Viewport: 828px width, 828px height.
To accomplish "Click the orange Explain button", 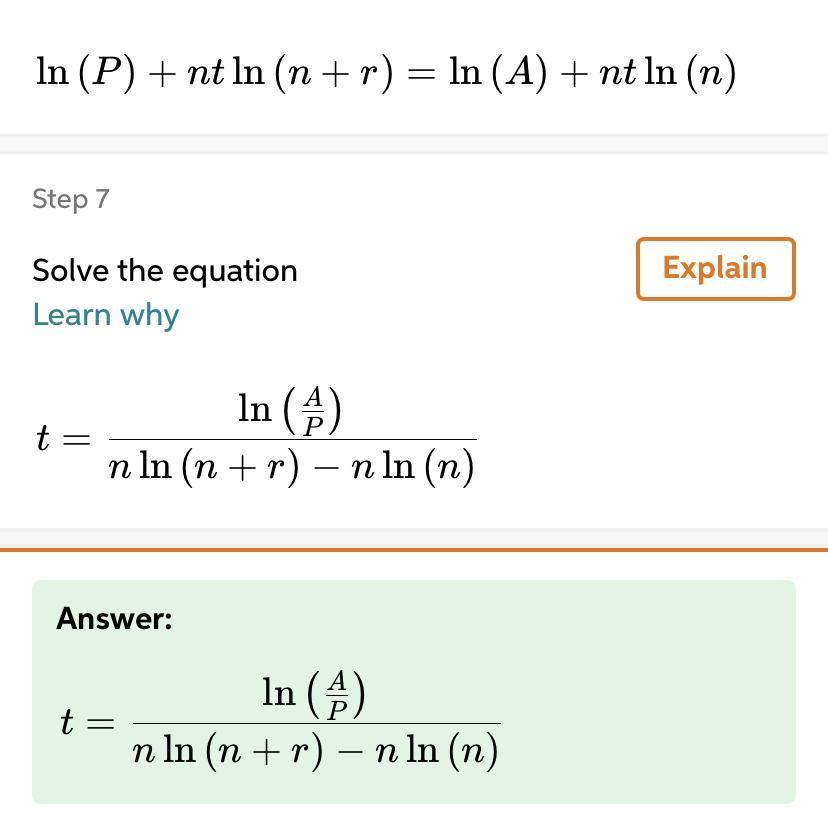I will [715, 268].
